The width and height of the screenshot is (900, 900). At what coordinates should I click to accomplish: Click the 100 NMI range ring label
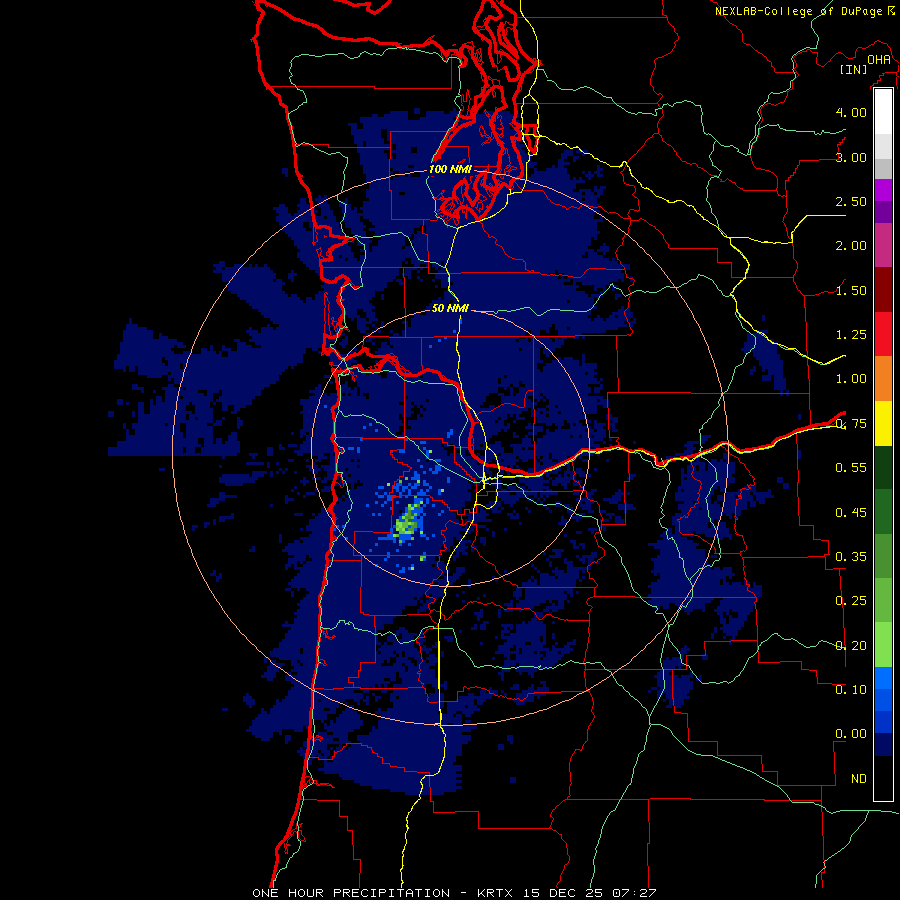pyautogui.click(x=450, y=169)
